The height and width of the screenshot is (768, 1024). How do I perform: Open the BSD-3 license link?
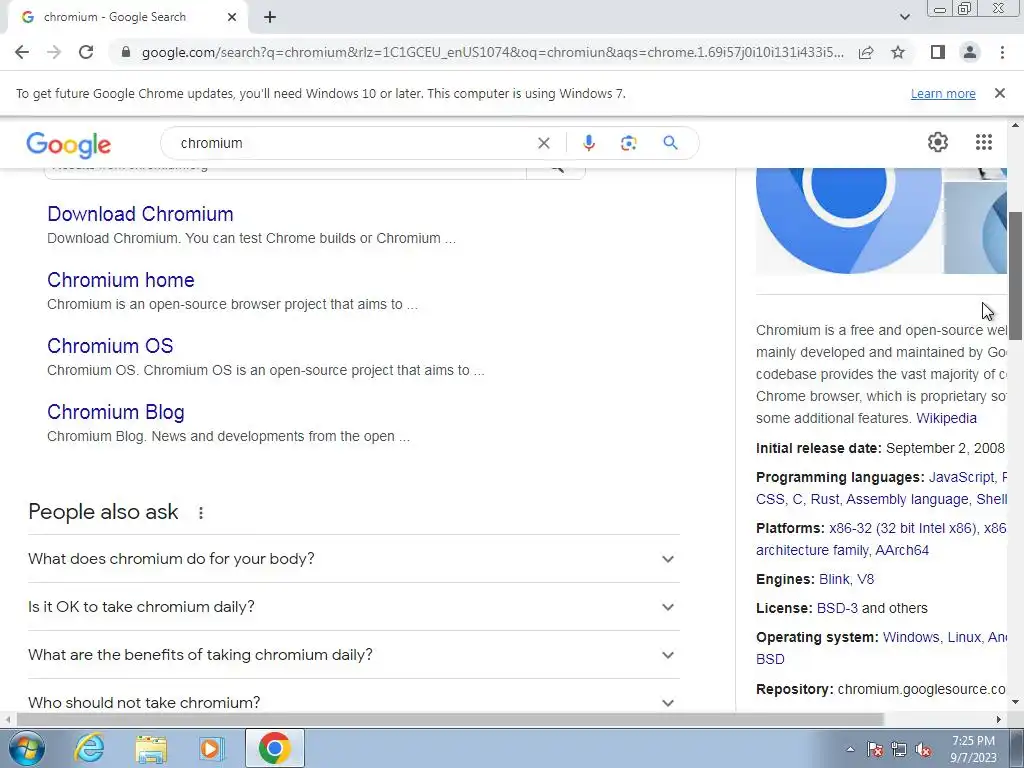coord(837,608)
